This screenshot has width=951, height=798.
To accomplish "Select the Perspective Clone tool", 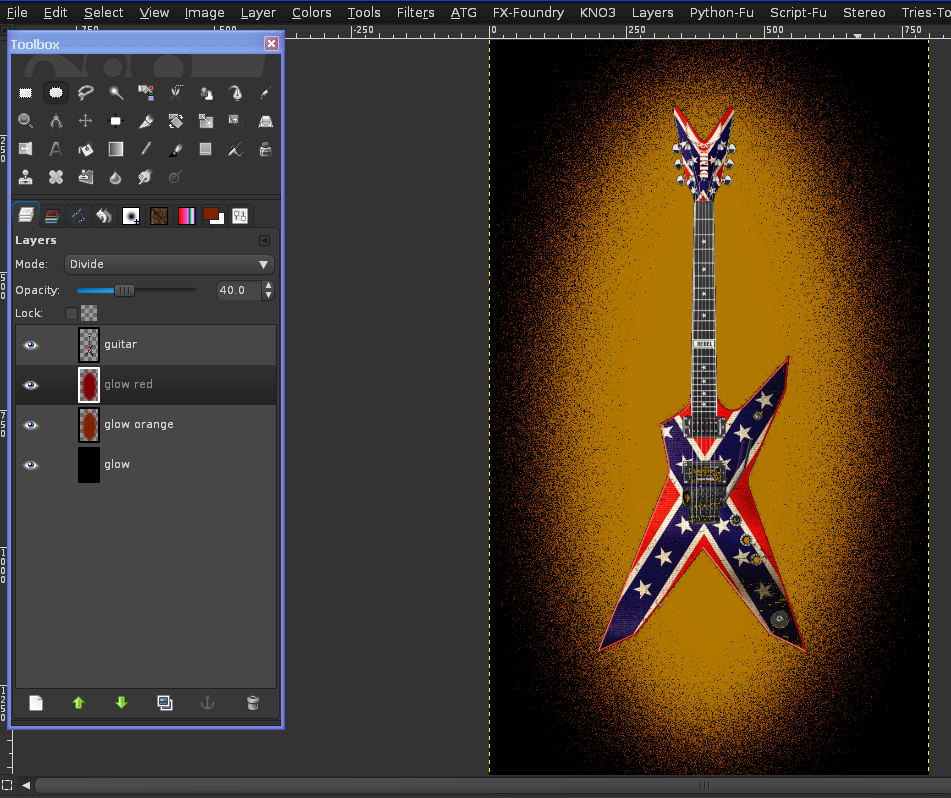I will 86,177.
